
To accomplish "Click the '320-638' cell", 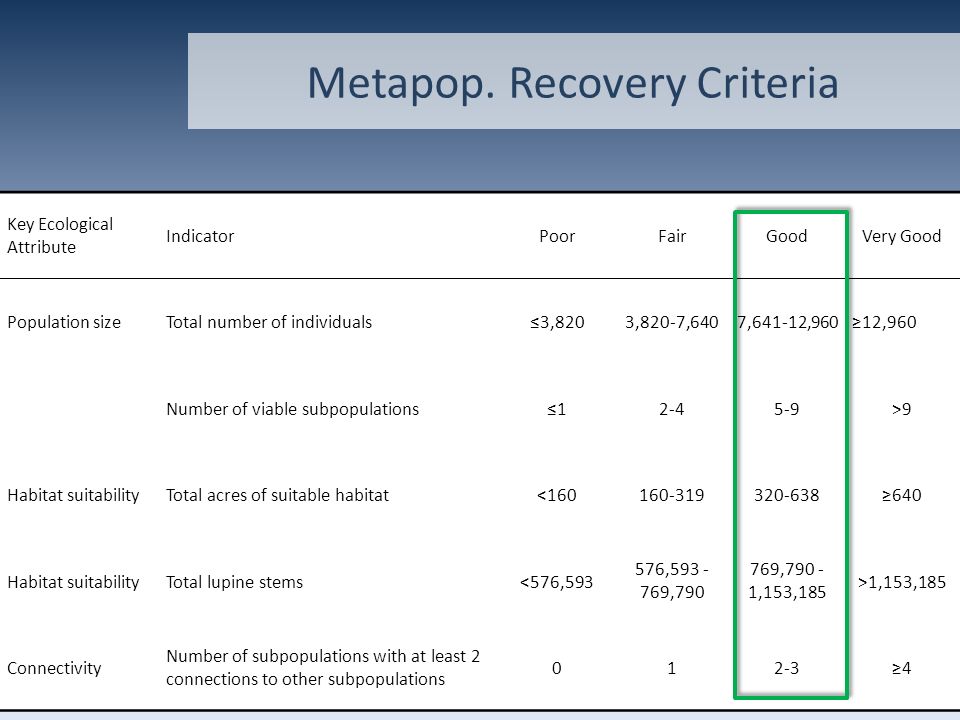I will 787,495.
